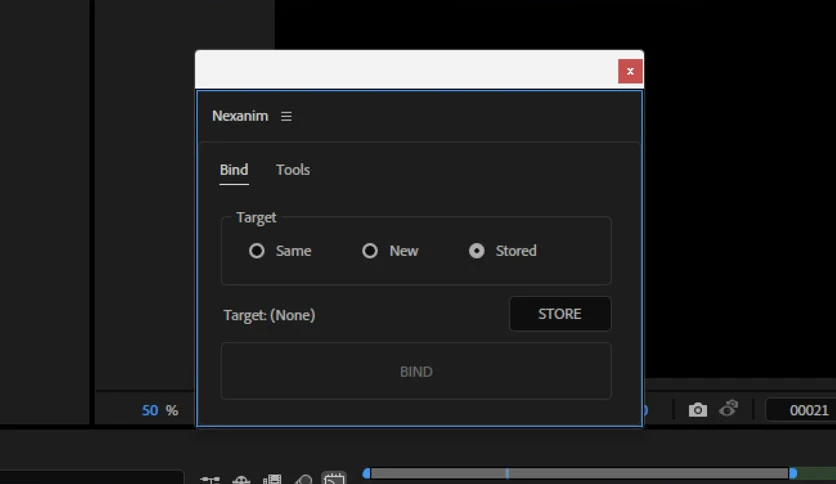
Task: Select the New target radio button
Action: 369,251
